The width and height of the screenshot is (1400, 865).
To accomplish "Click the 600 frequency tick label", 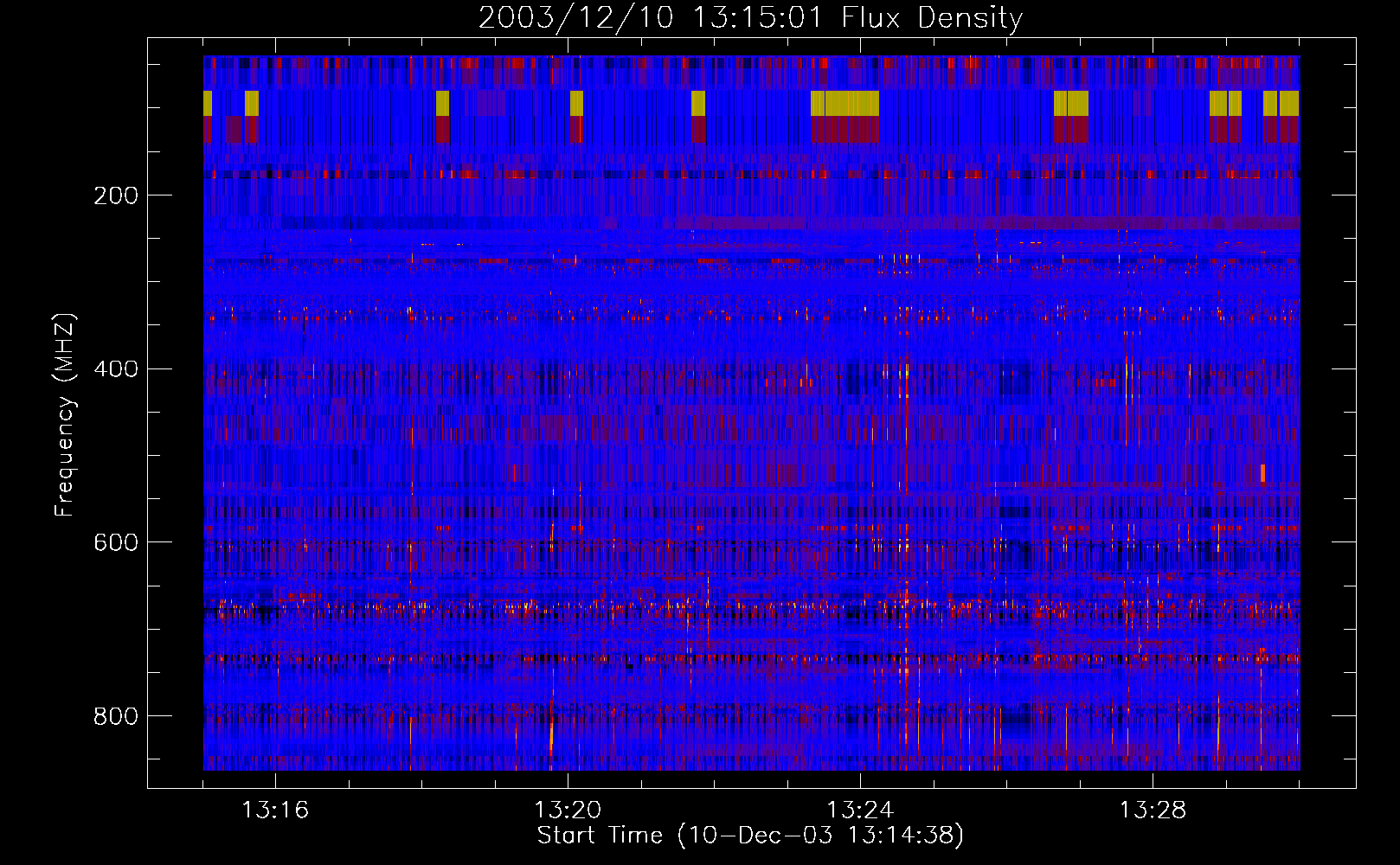I will (116, 542).
